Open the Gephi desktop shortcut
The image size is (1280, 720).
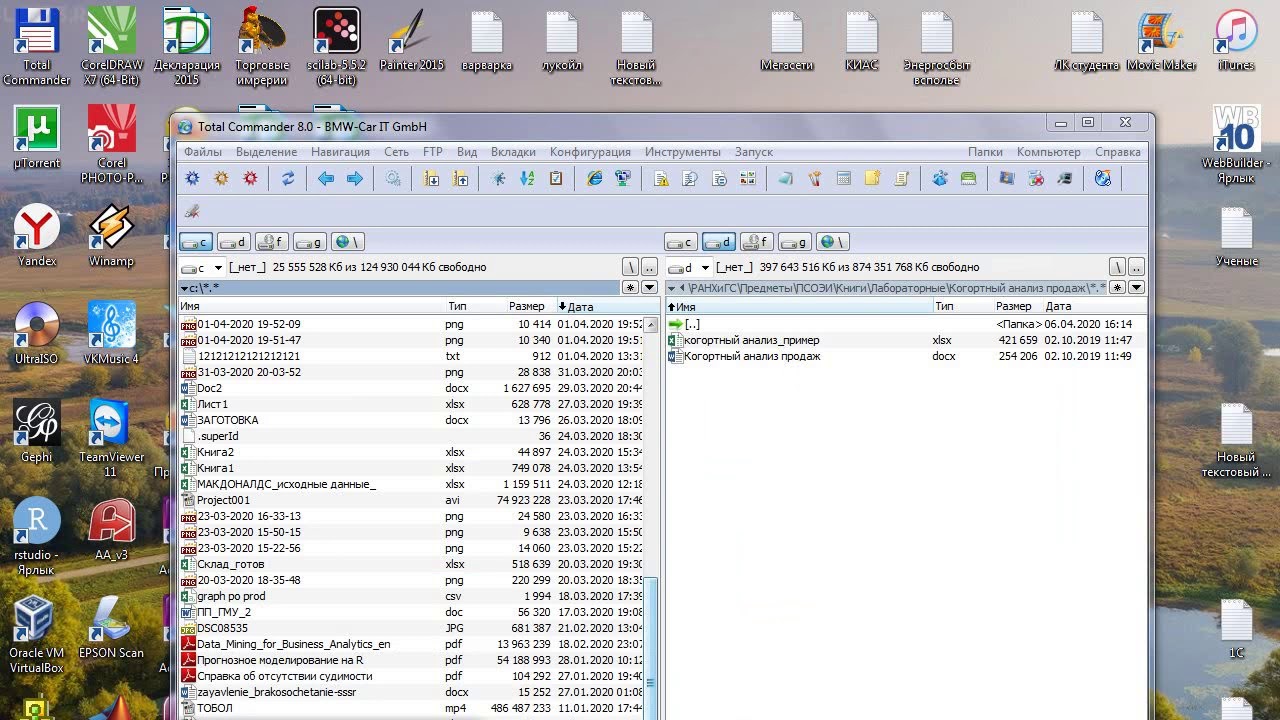click(x=37, y=432)
